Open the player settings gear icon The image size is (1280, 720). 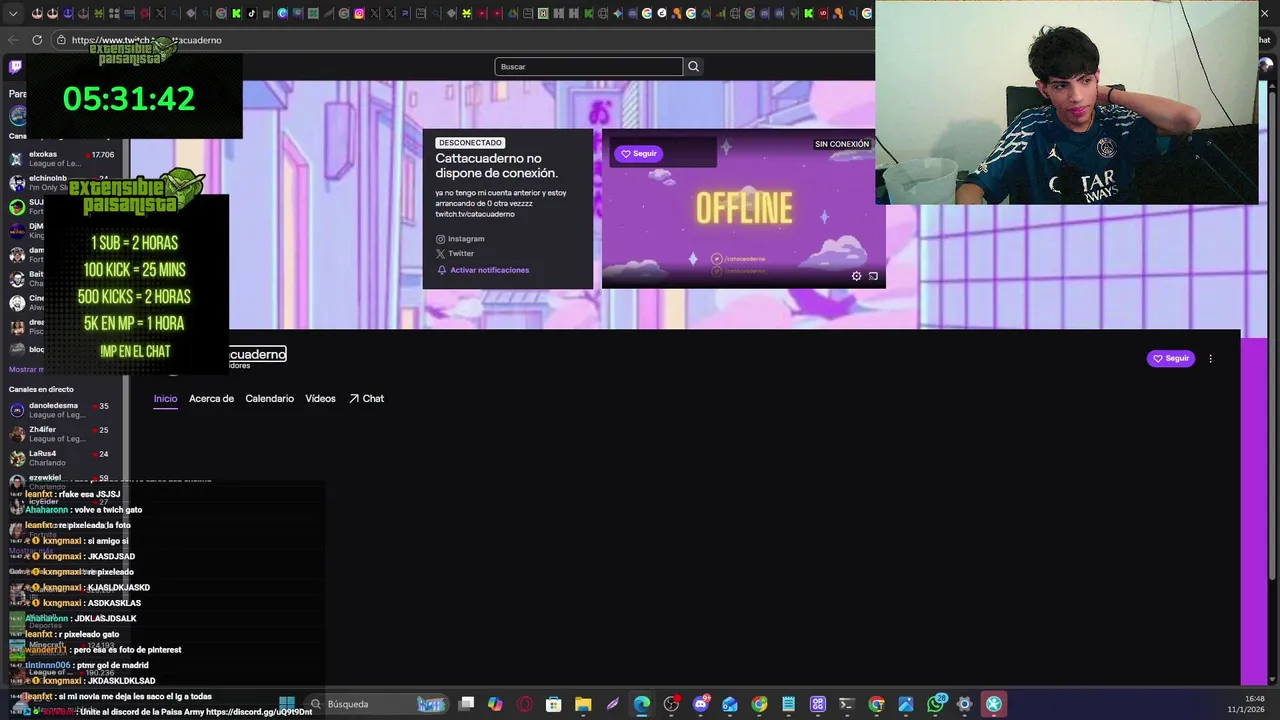coord(856,276)
